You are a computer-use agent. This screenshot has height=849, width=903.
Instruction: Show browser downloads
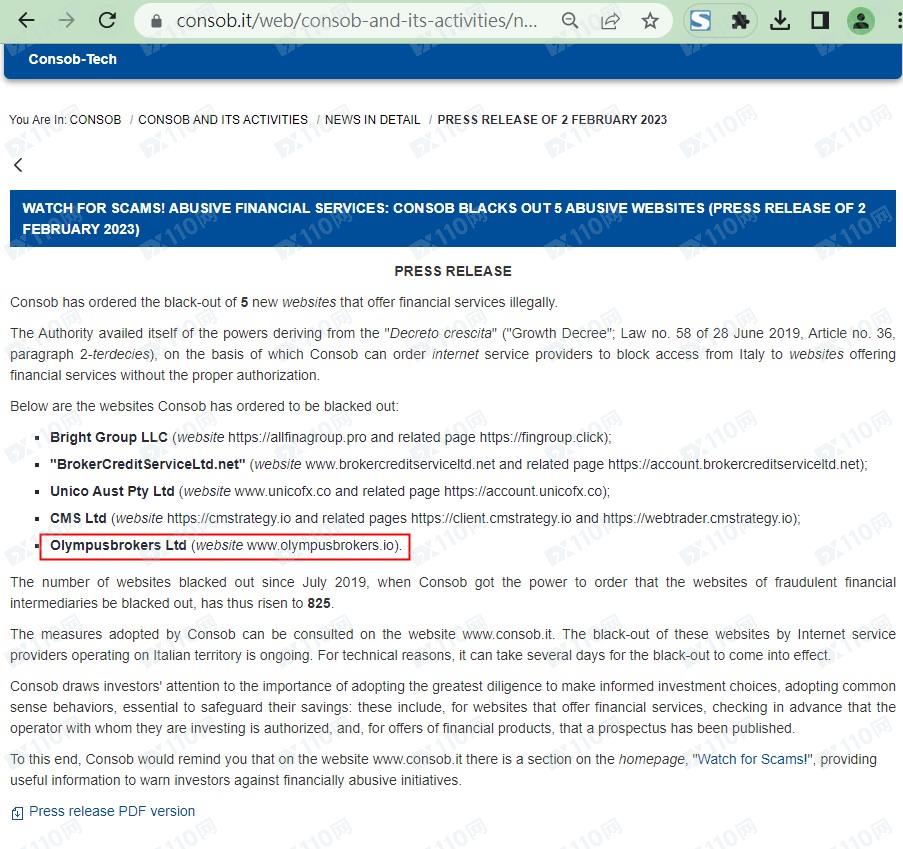(x=781, y=21)
